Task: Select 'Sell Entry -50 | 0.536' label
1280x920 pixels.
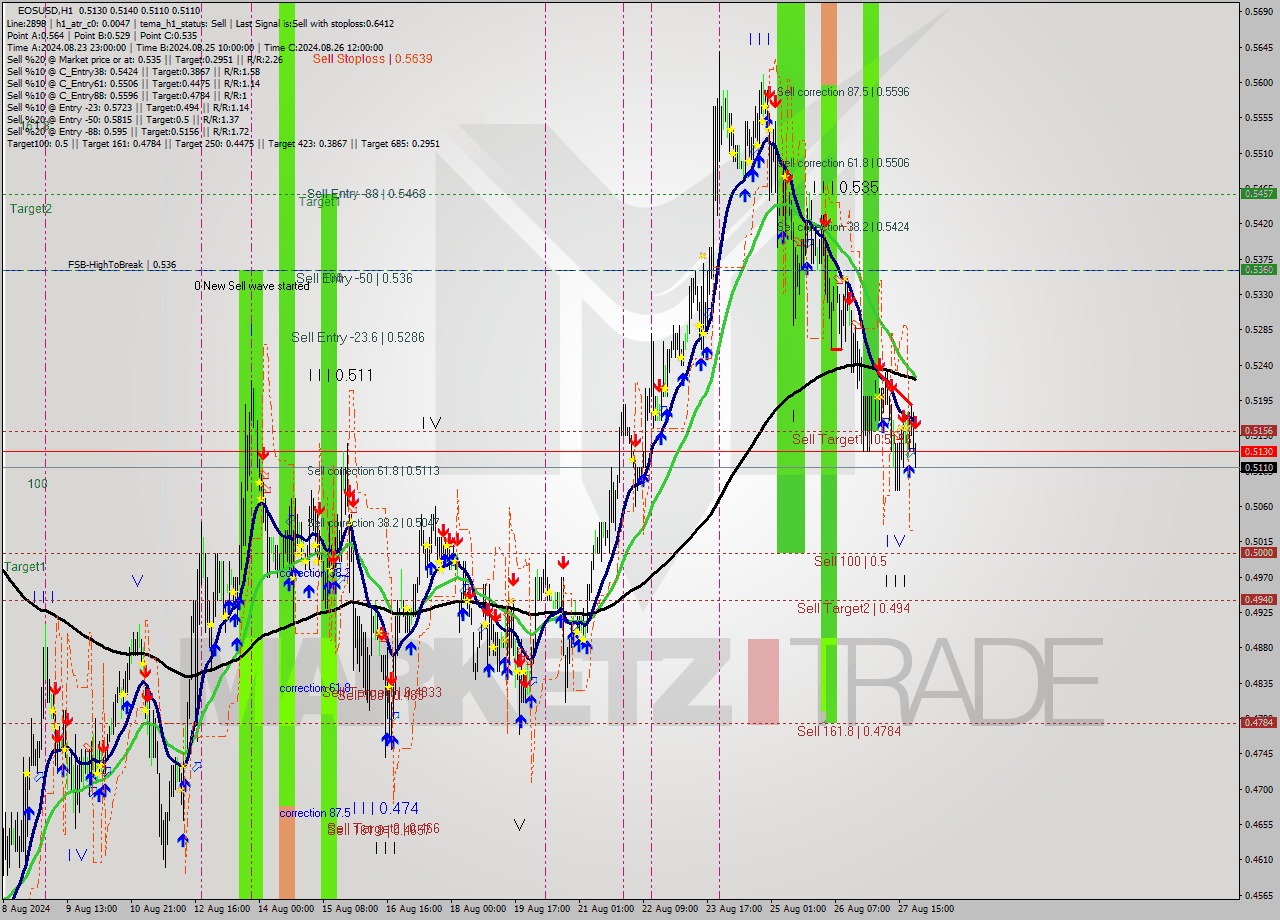Action: [x=354, y=278]
